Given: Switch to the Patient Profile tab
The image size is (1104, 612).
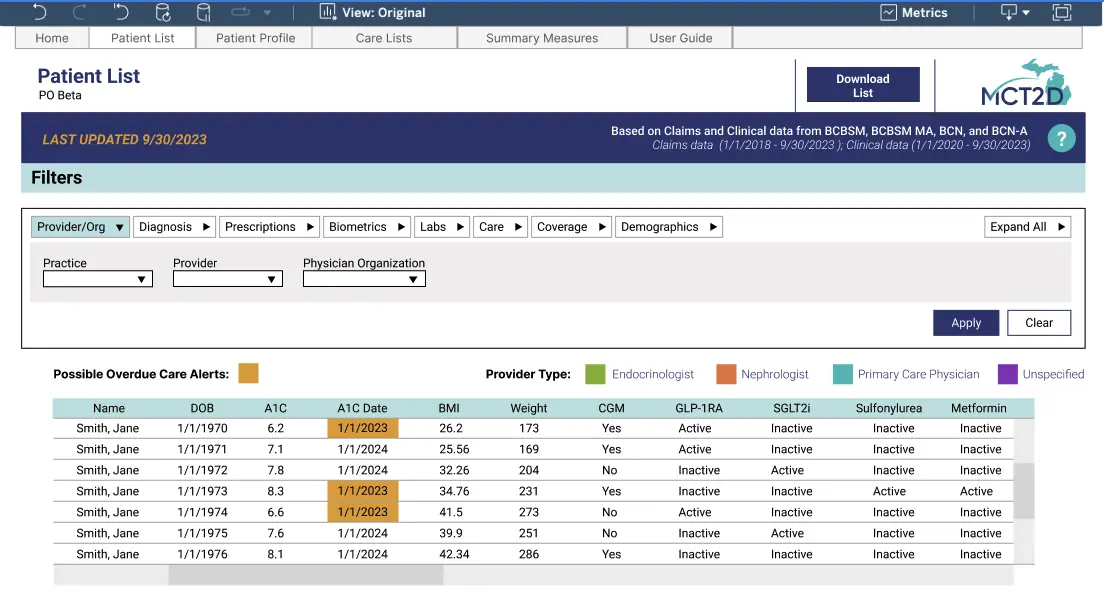Looking at the screenshot, I should [255, 37].
